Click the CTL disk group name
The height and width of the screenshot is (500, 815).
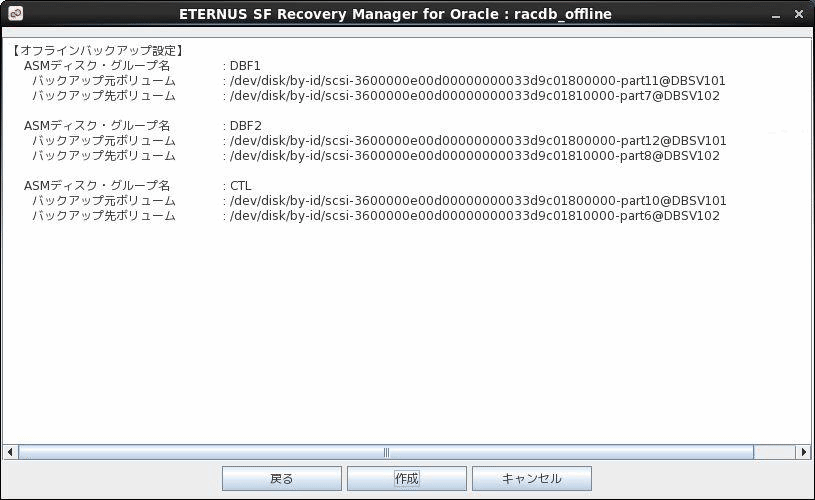click(x=240, y=186)
